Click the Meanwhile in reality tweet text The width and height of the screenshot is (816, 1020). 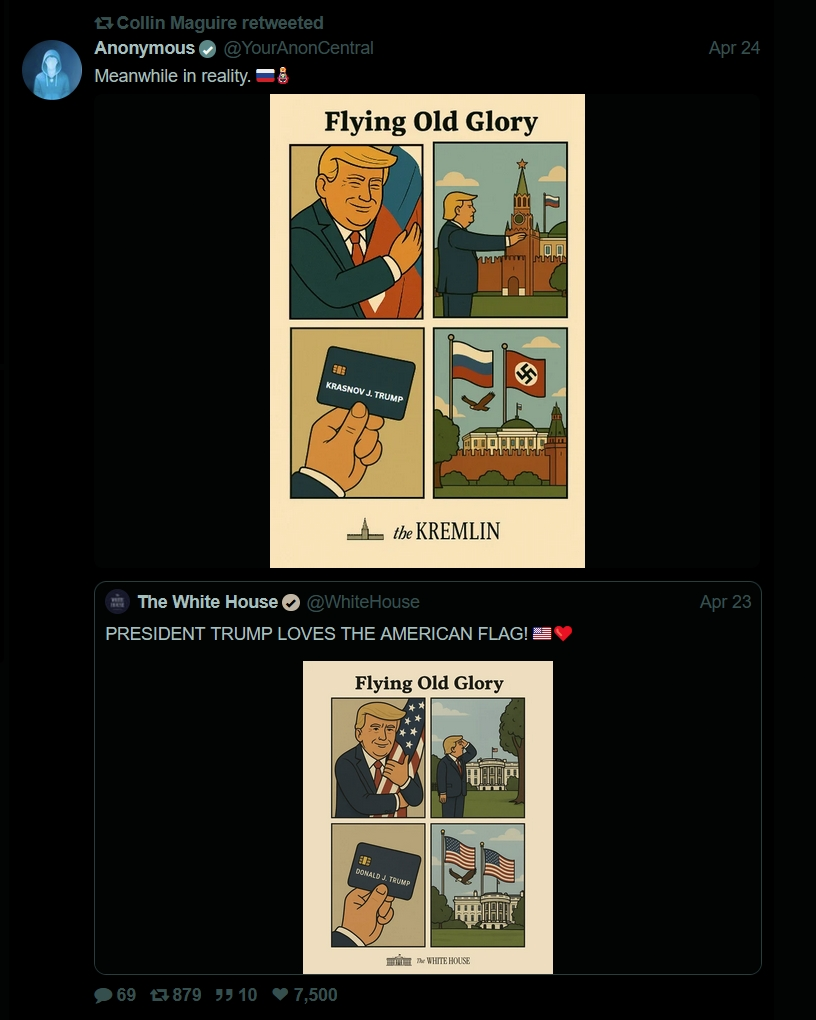point(172,76)
